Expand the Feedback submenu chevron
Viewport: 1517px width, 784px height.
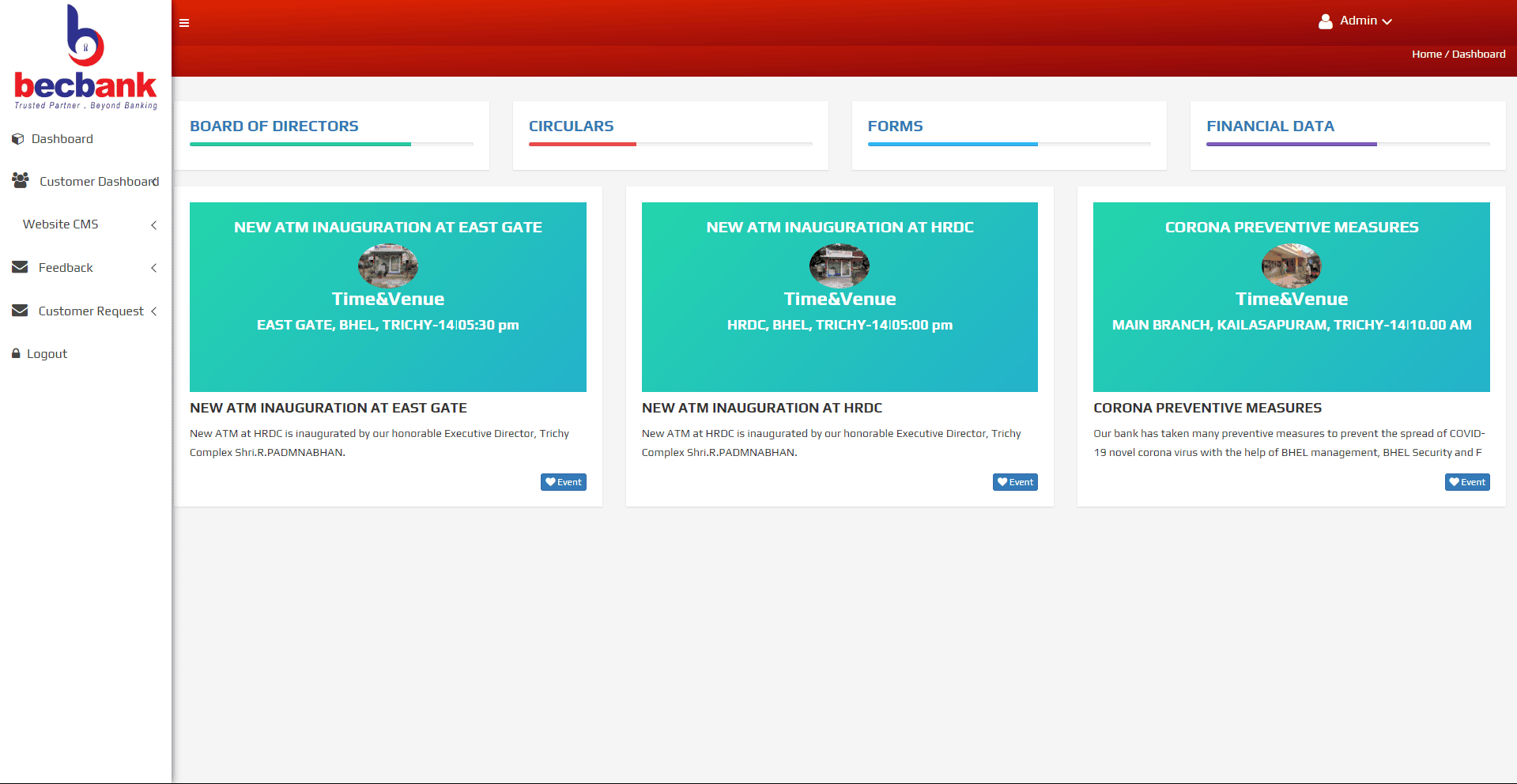click(x=153, y=268)
